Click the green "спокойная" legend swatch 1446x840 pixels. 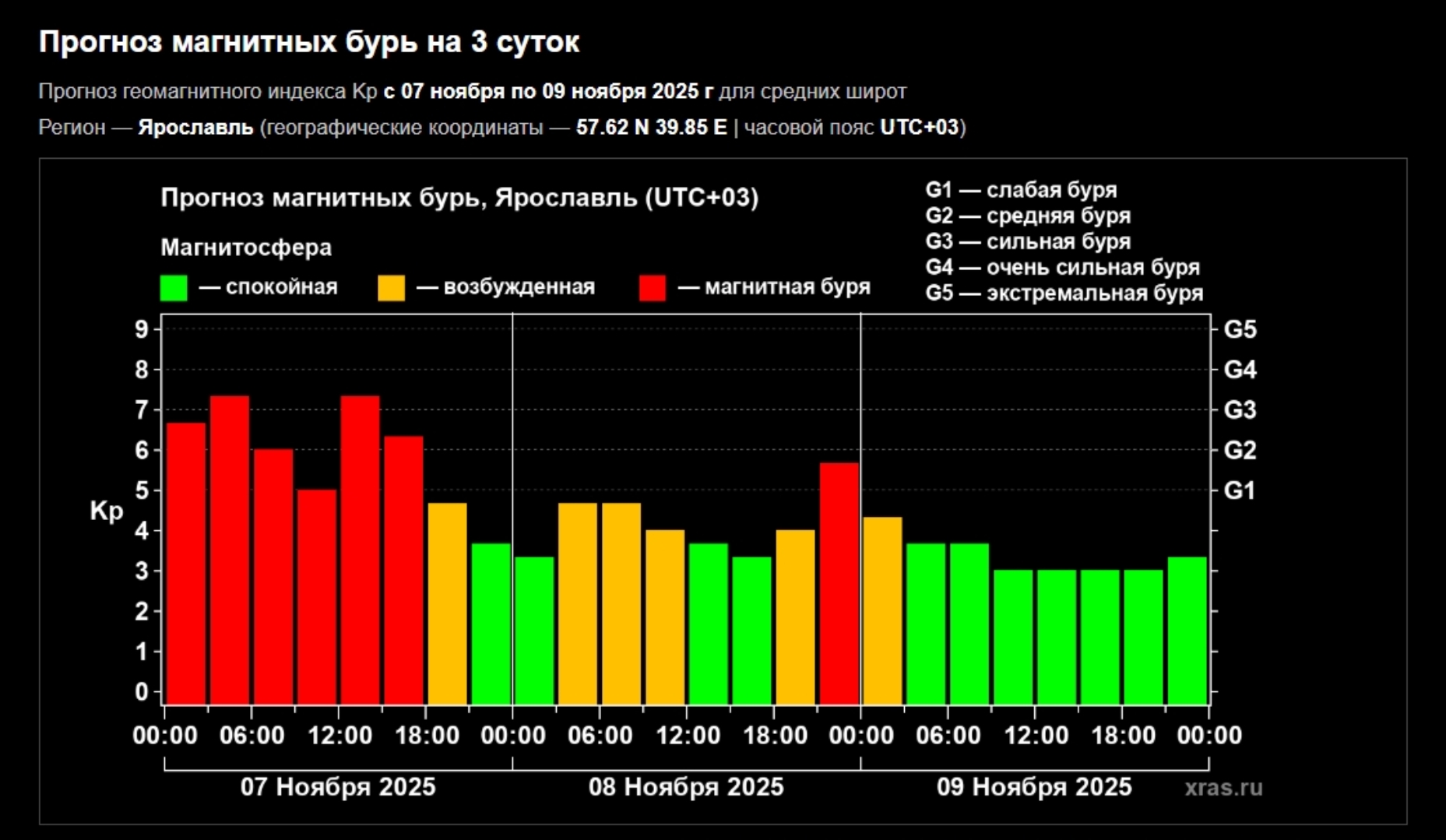(x=173, y=287)
